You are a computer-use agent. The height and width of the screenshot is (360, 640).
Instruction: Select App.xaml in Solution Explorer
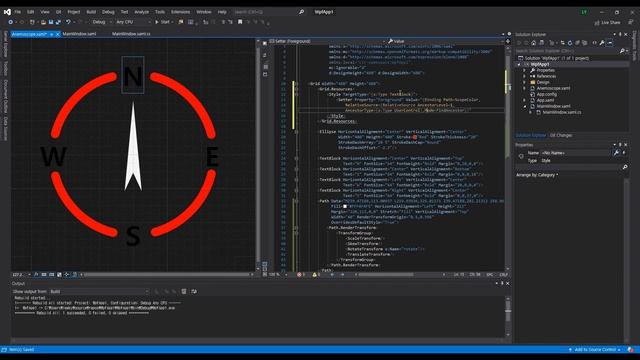pos(545,100)
